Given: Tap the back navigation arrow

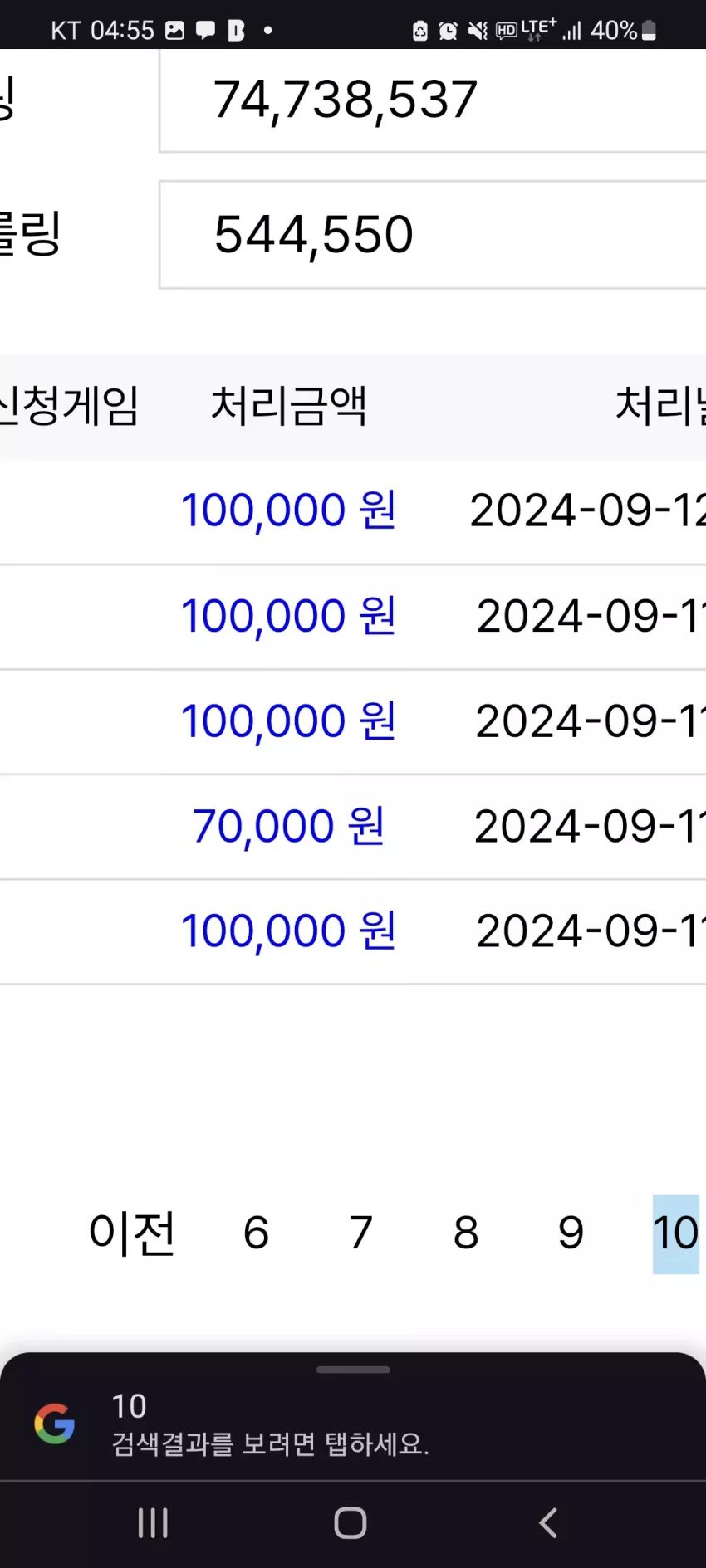Looking at the screenshot, I should click(548, 1523).
